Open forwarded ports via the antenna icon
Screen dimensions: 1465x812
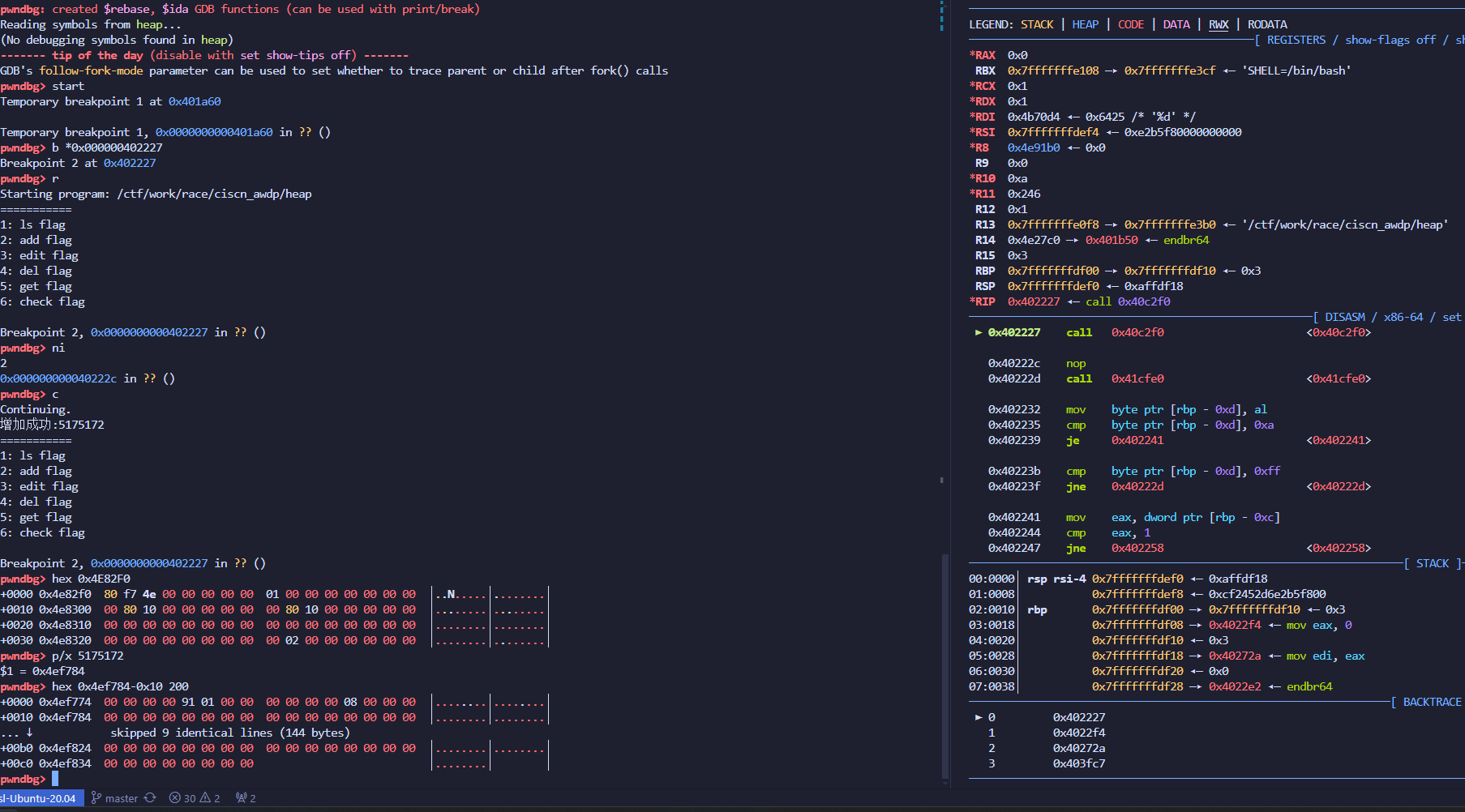241,798
